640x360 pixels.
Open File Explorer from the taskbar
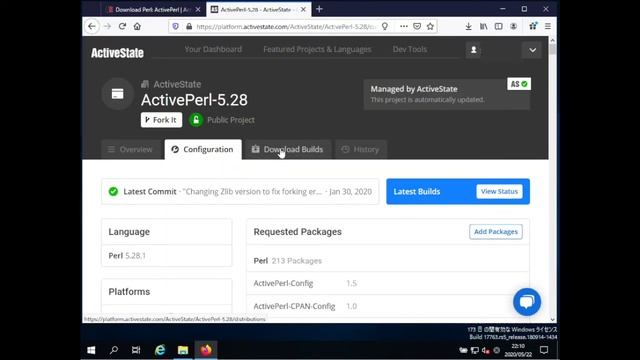point(182,350)
